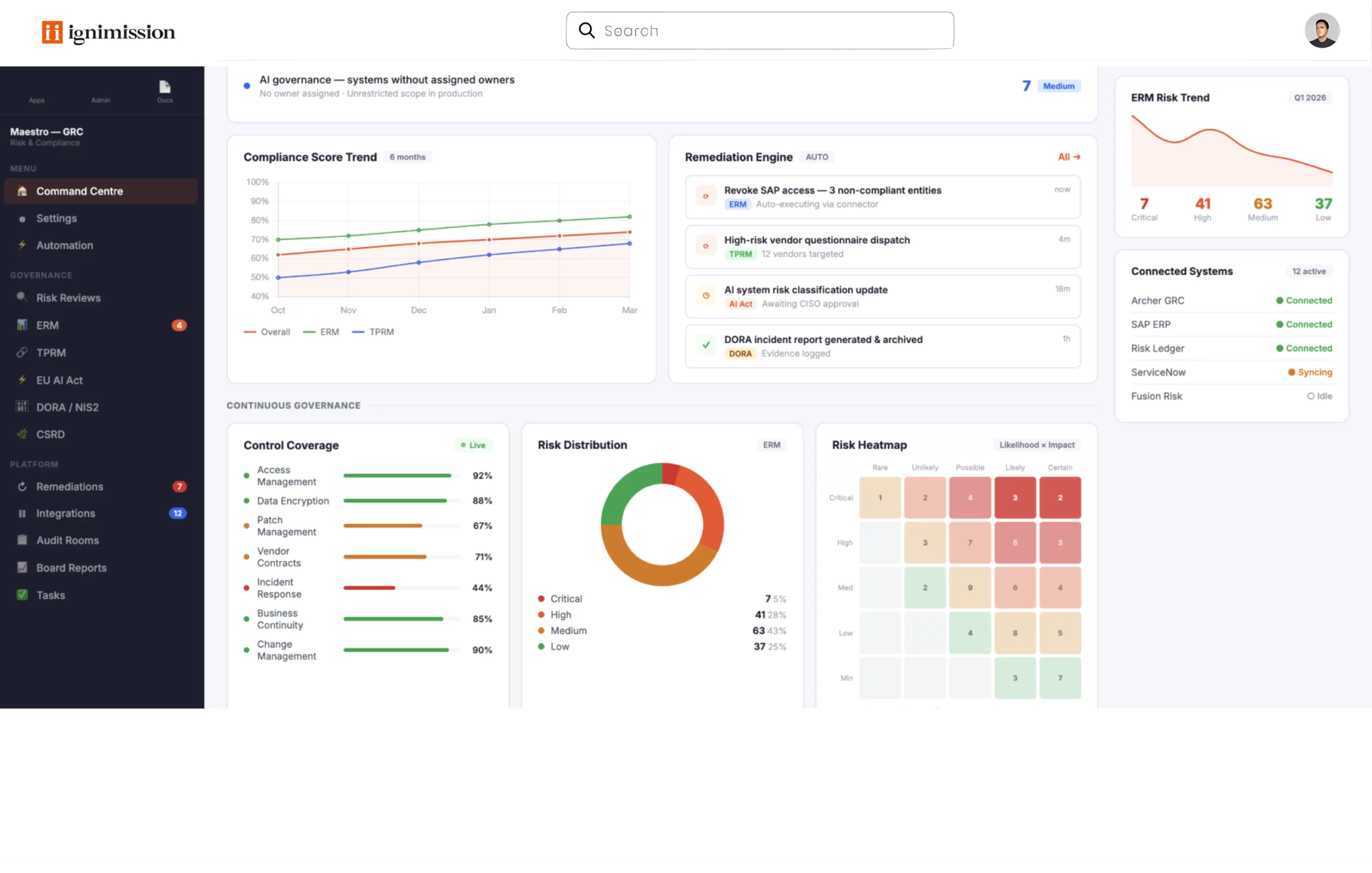Click the Automation lightning bolt icon
1372x873 pixels.
pos(22,245)
